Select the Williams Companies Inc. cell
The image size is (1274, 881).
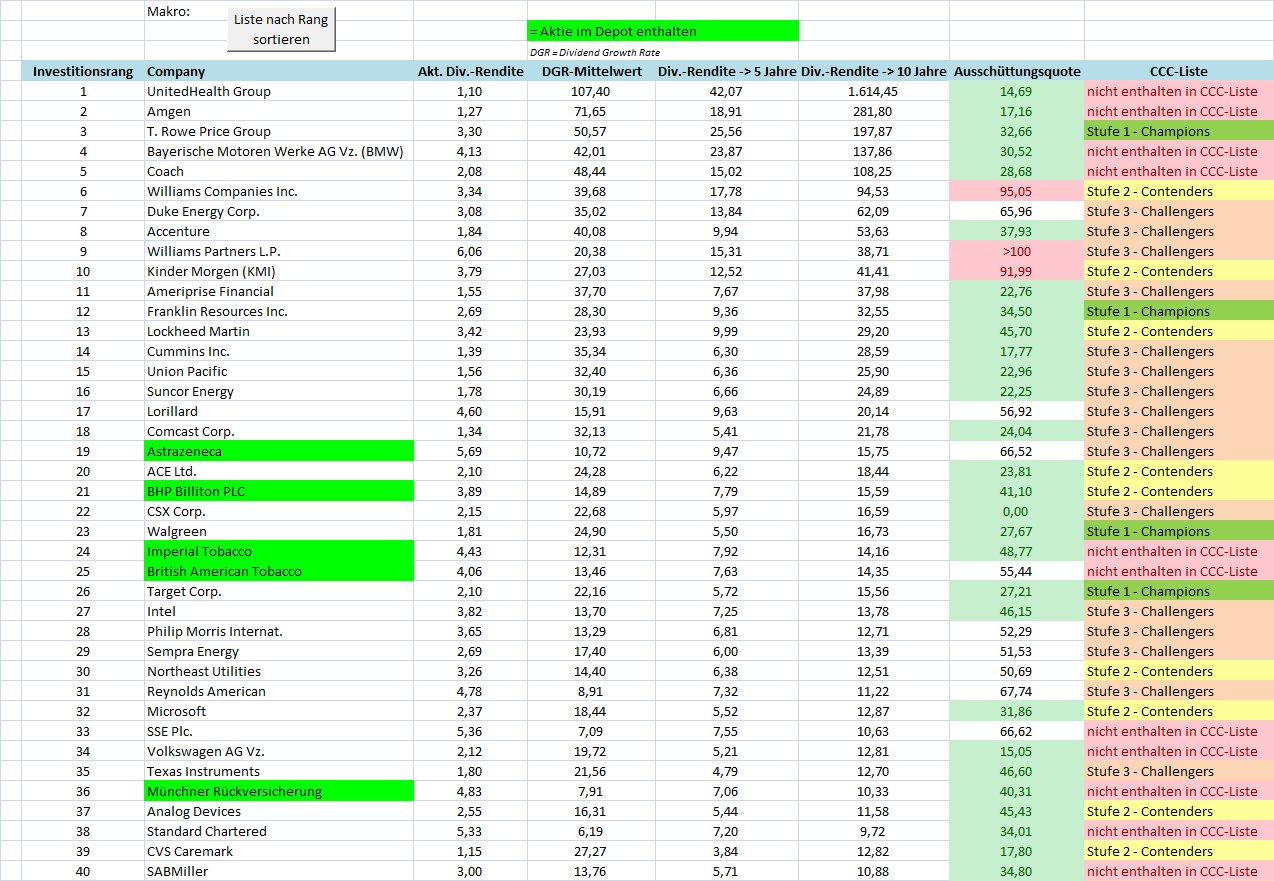pos(279,191)
